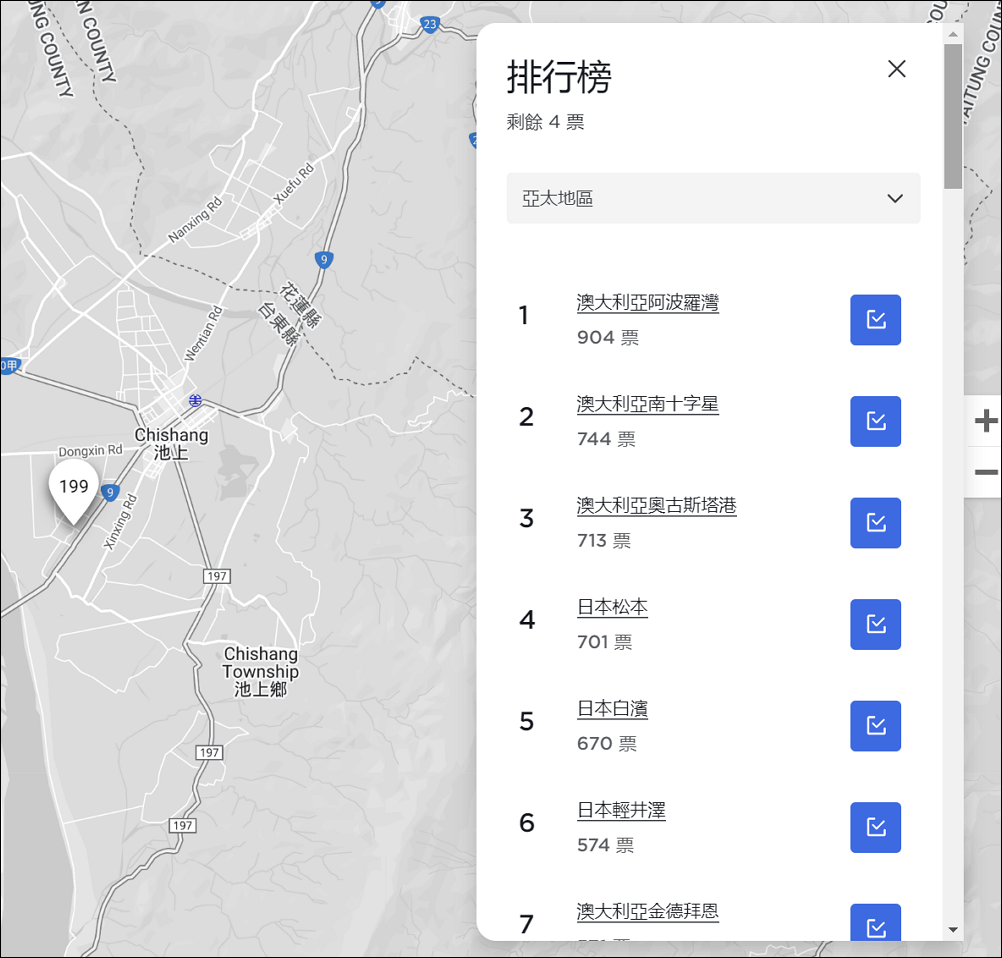Click the leaderboard scrollbar thumb
Image resolution: width=1002 pixels, height=958 pixels.
[953, 116]
